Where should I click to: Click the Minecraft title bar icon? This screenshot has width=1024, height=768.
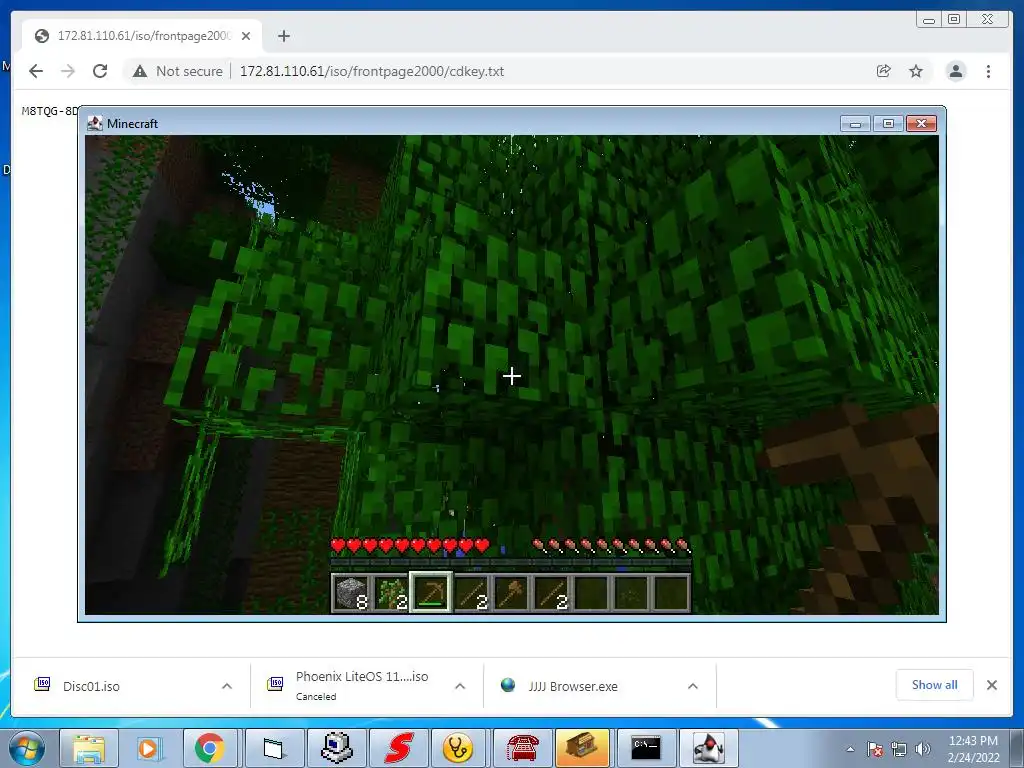tap(95, 123)
